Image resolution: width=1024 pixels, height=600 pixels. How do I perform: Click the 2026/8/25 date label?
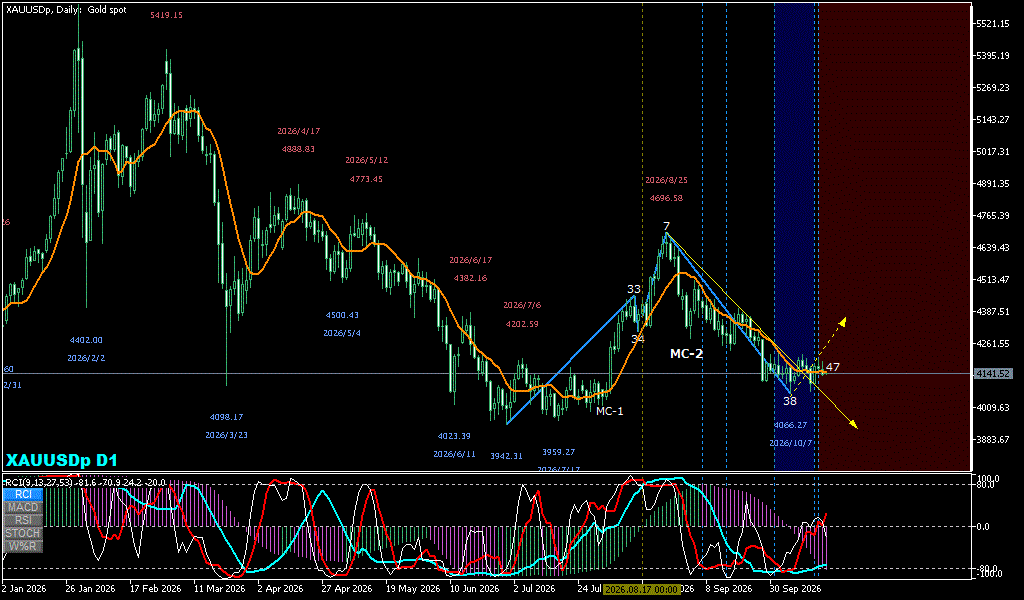(x=666, y=180)
